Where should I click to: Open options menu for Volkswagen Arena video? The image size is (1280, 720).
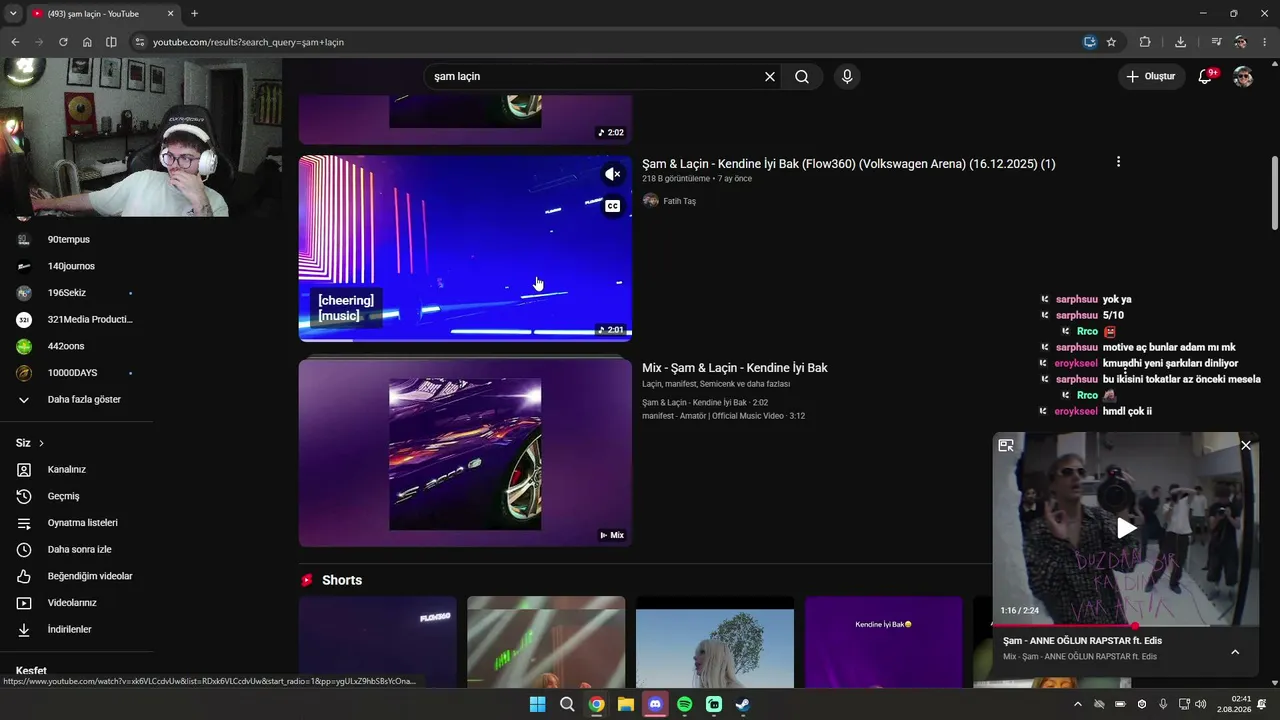click(1118, 162)
